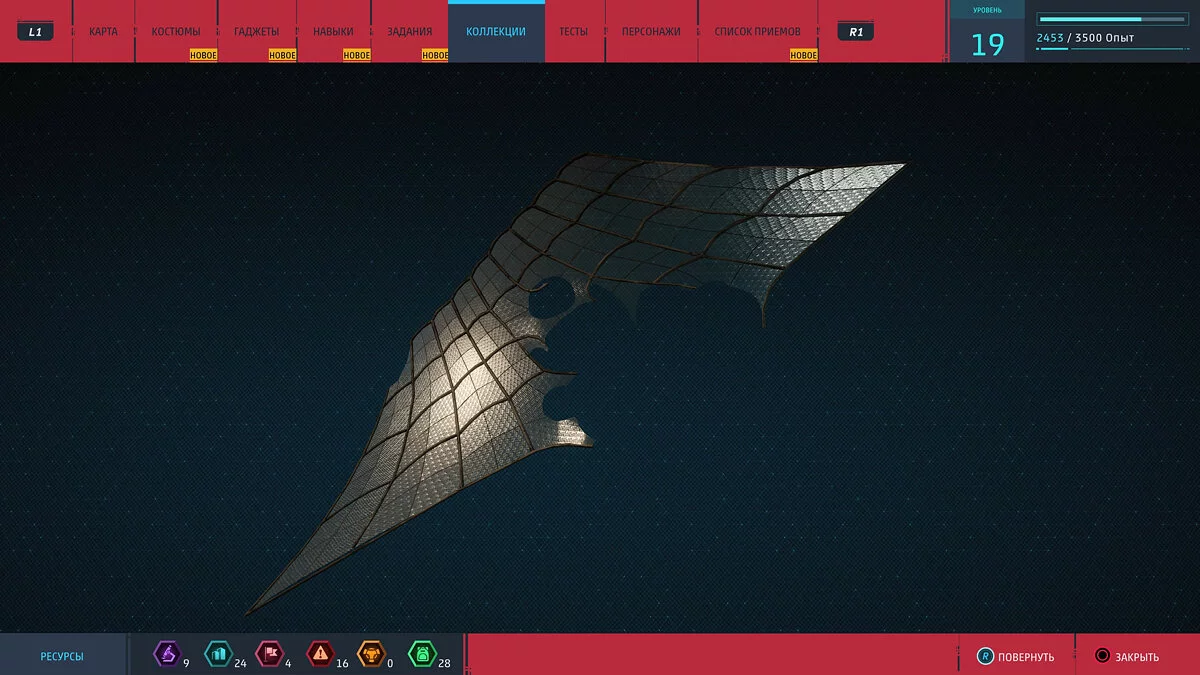
Task: Open the Гаджеты tab
Action: [257, 32]
